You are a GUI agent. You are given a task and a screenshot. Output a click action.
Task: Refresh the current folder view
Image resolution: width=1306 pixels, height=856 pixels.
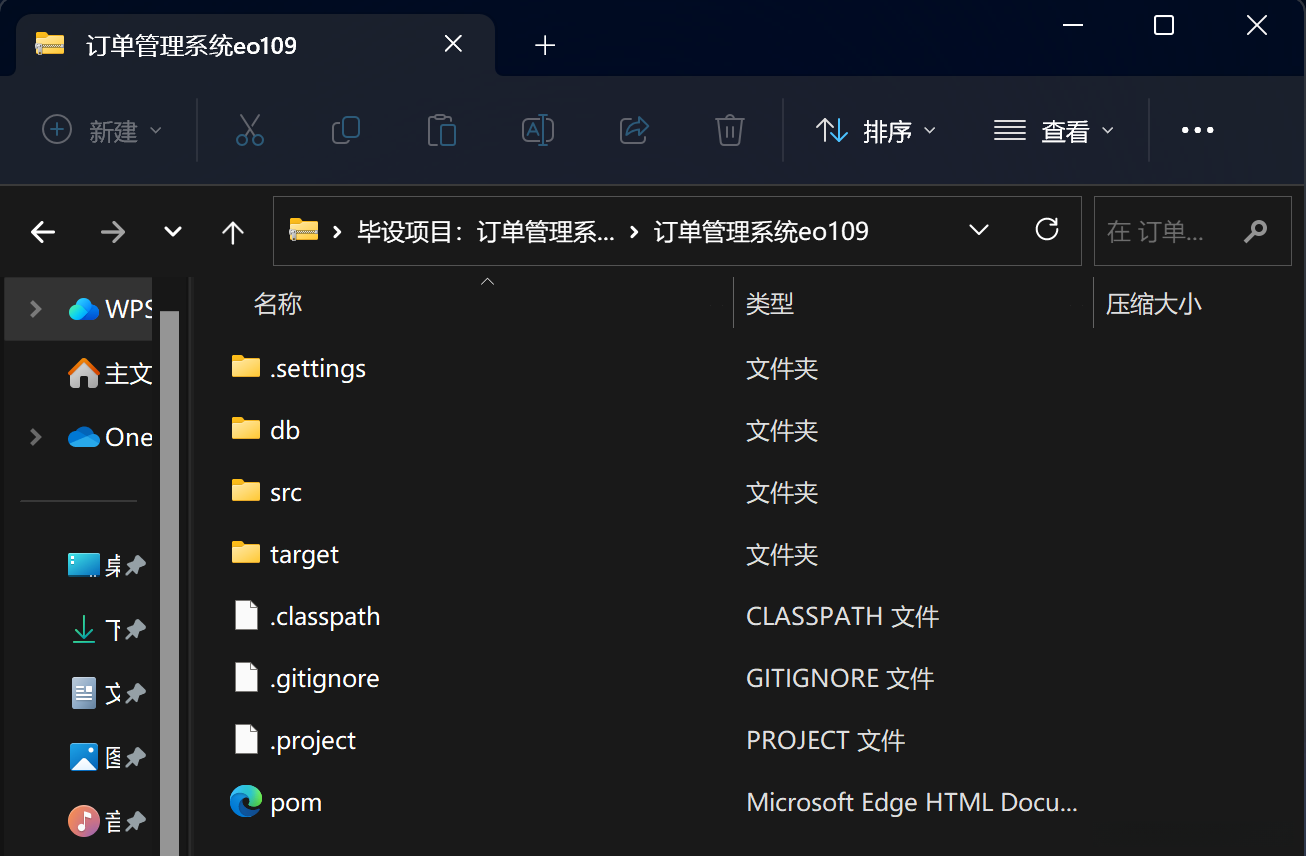coord(1047,231)
